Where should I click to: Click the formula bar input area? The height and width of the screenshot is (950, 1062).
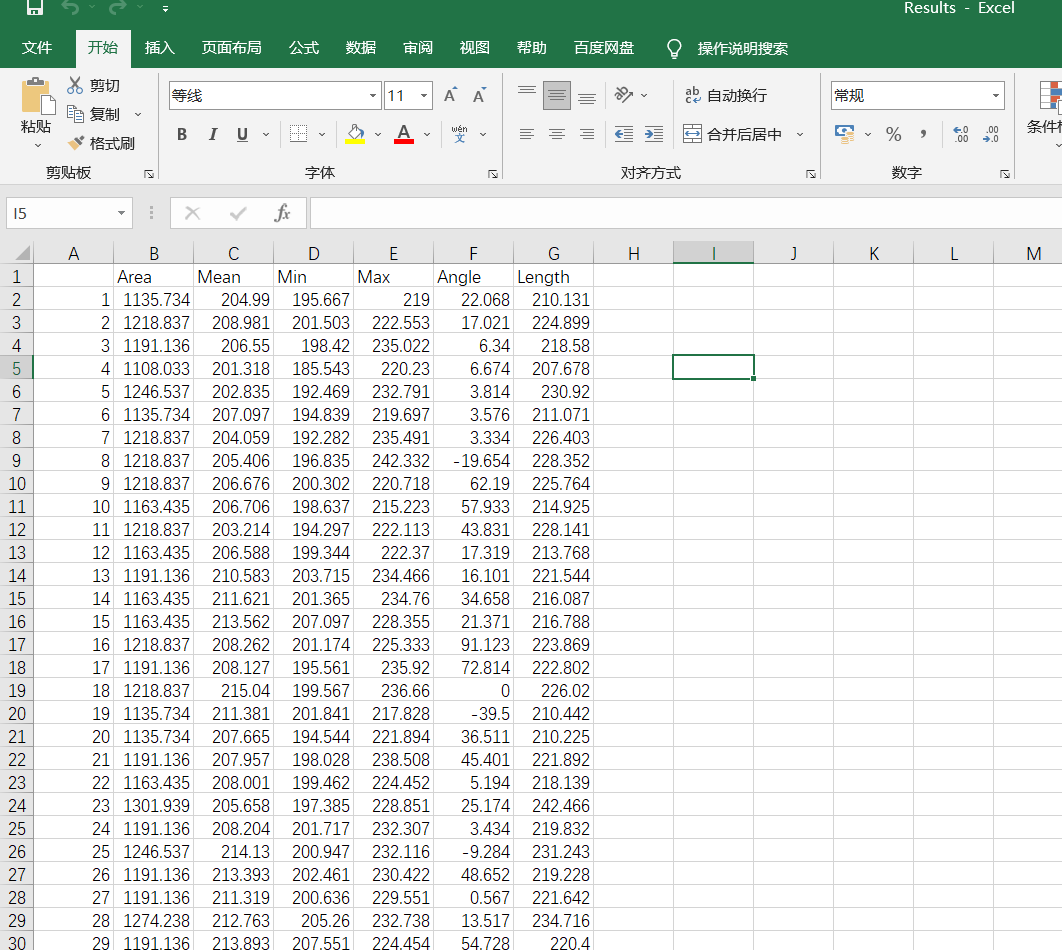point(685,213)
